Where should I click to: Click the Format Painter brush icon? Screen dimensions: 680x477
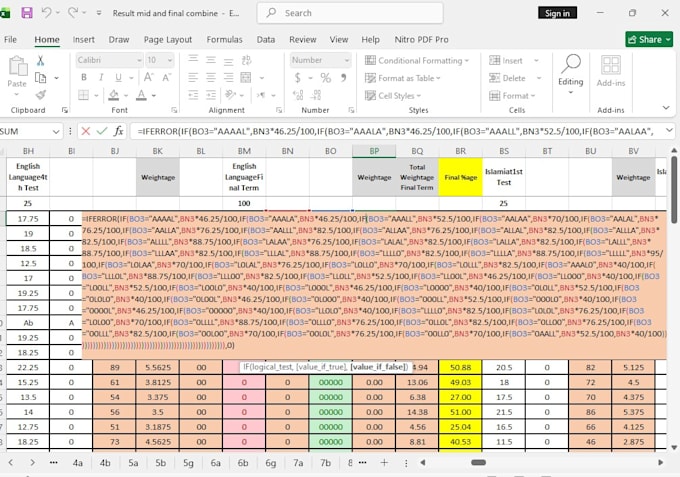(41, 95)
